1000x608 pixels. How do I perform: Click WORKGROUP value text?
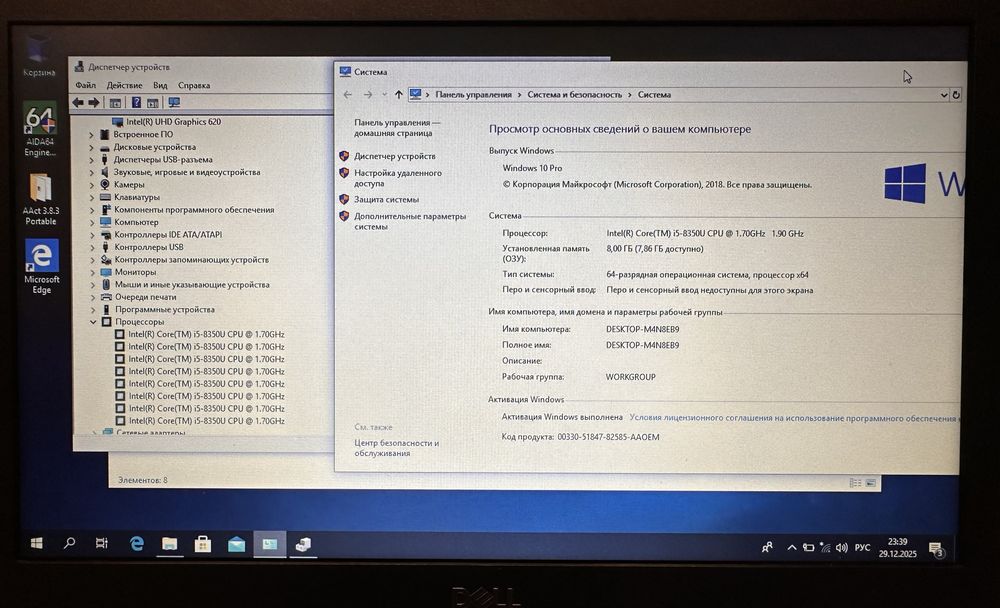(630, 377)
